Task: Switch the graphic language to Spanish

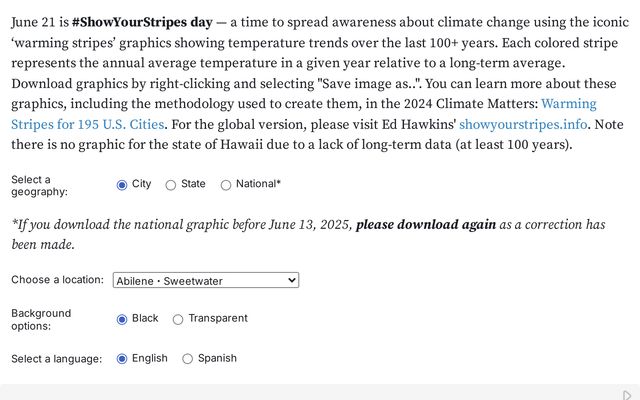Action: (x=187, y=359)
